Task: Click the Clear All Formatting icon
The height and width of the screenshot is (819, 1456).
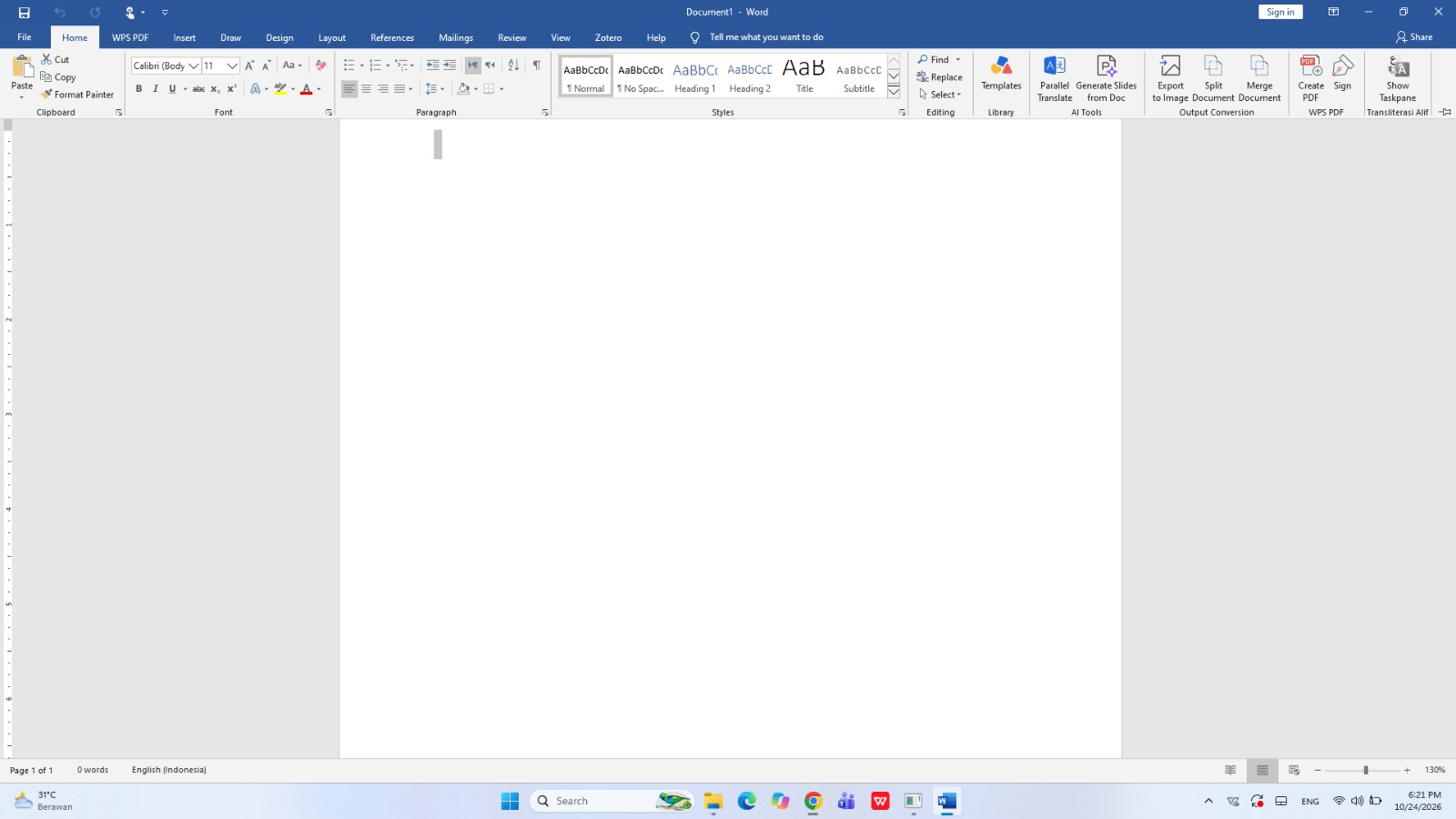Action: [320, 66]
